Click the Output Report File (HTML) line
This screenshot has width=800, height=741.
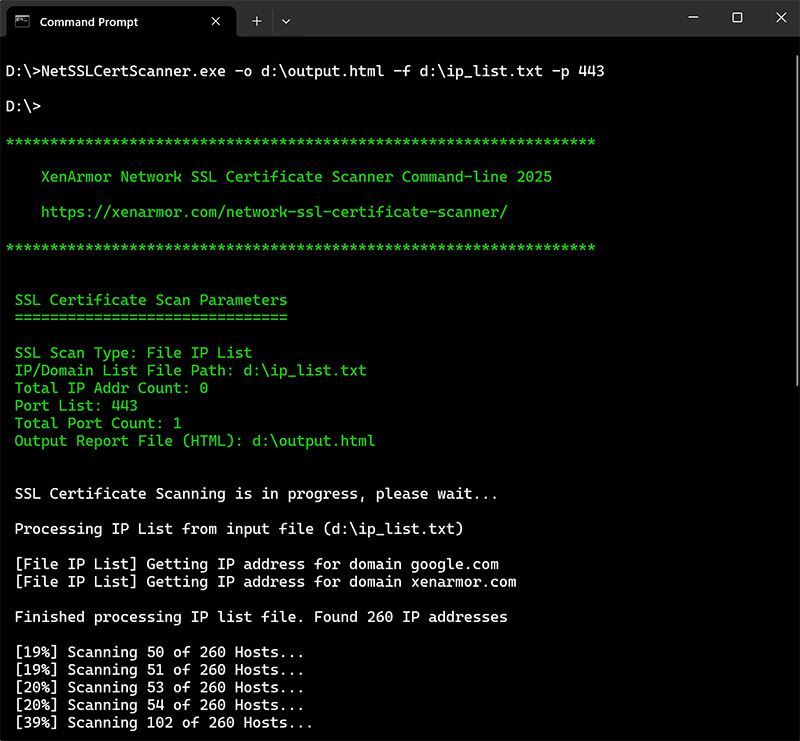[x=195, y=441]
